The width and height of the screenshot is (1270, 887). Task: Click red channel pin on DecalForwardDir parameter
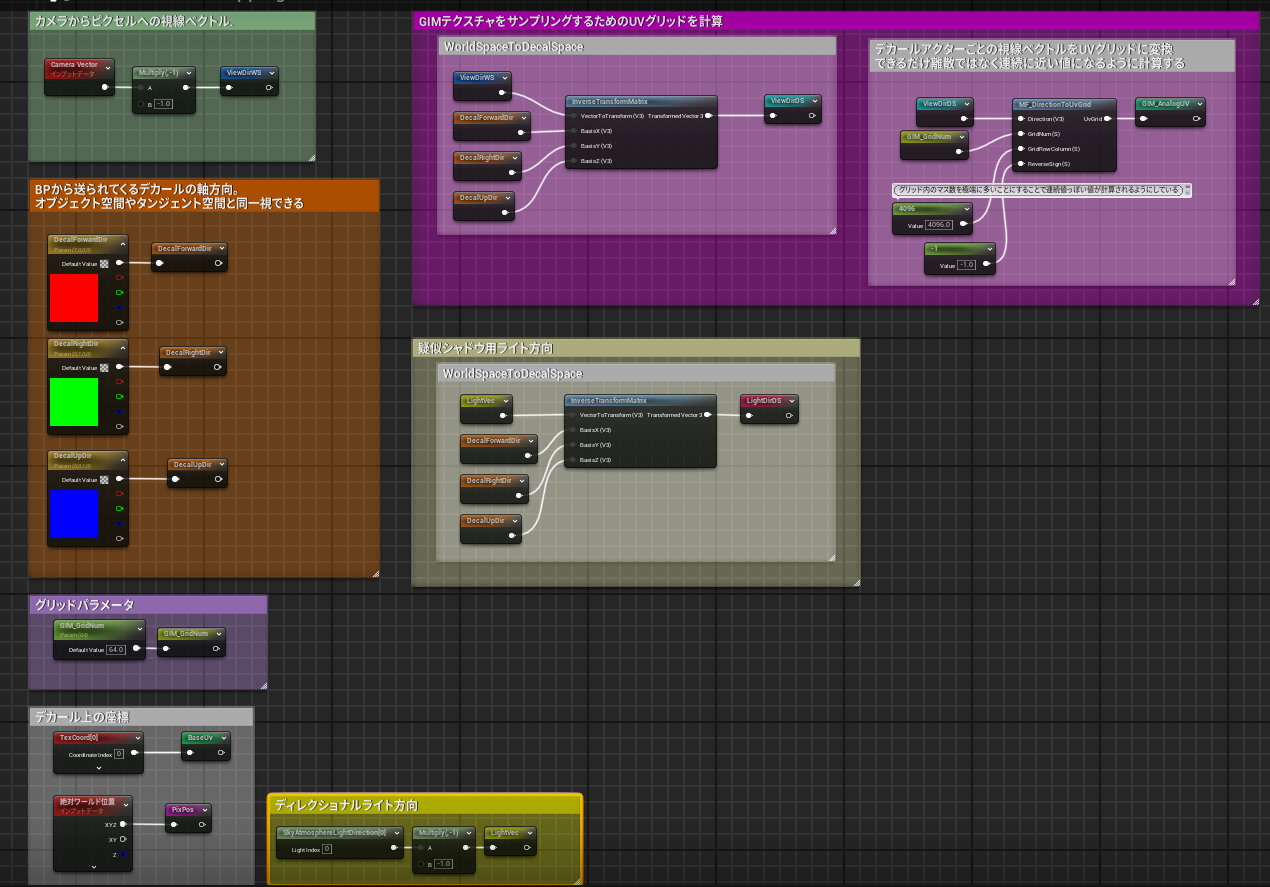coord(120,277)
